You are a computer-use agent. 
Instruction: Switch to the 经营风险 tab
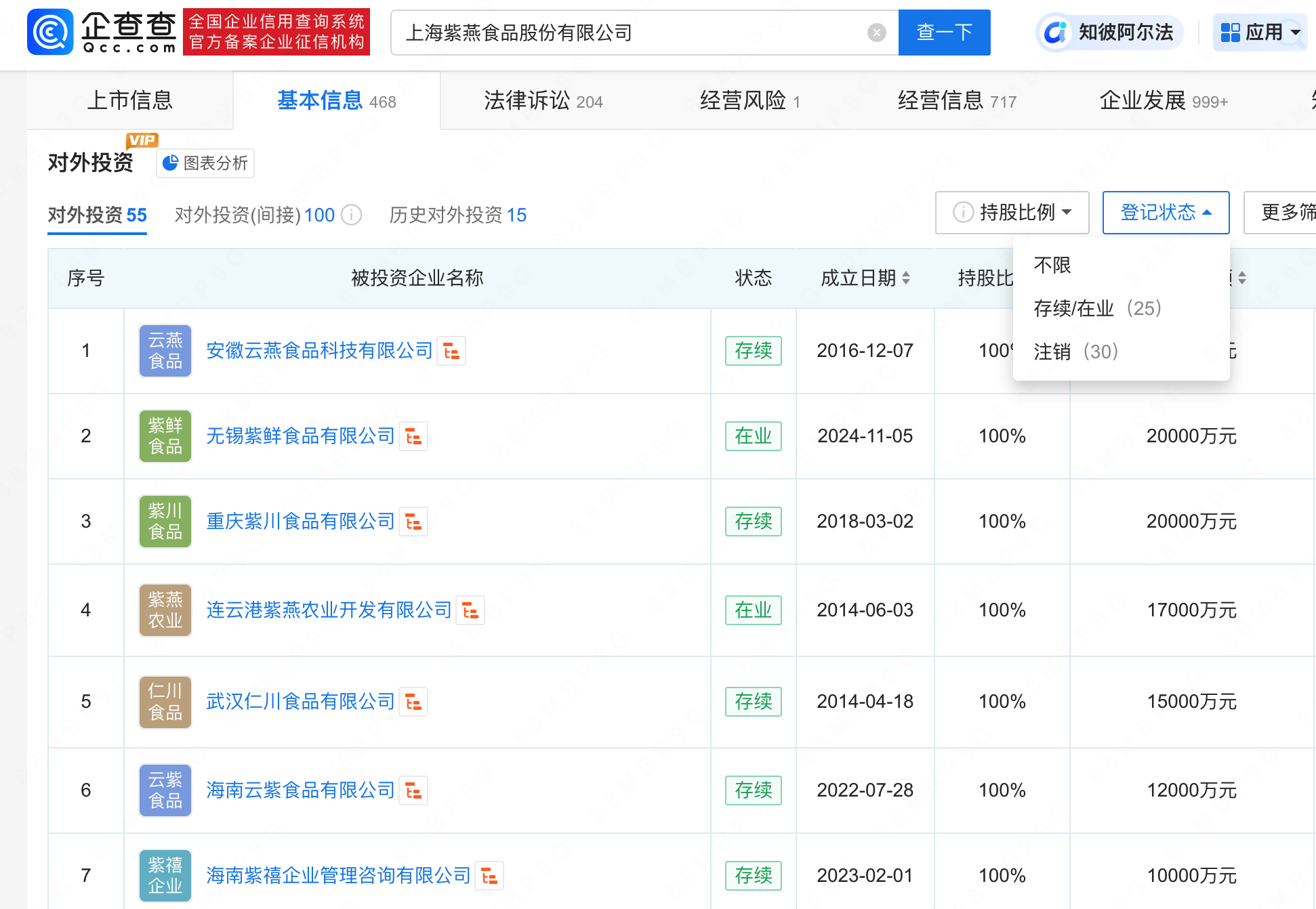[750, 100]
